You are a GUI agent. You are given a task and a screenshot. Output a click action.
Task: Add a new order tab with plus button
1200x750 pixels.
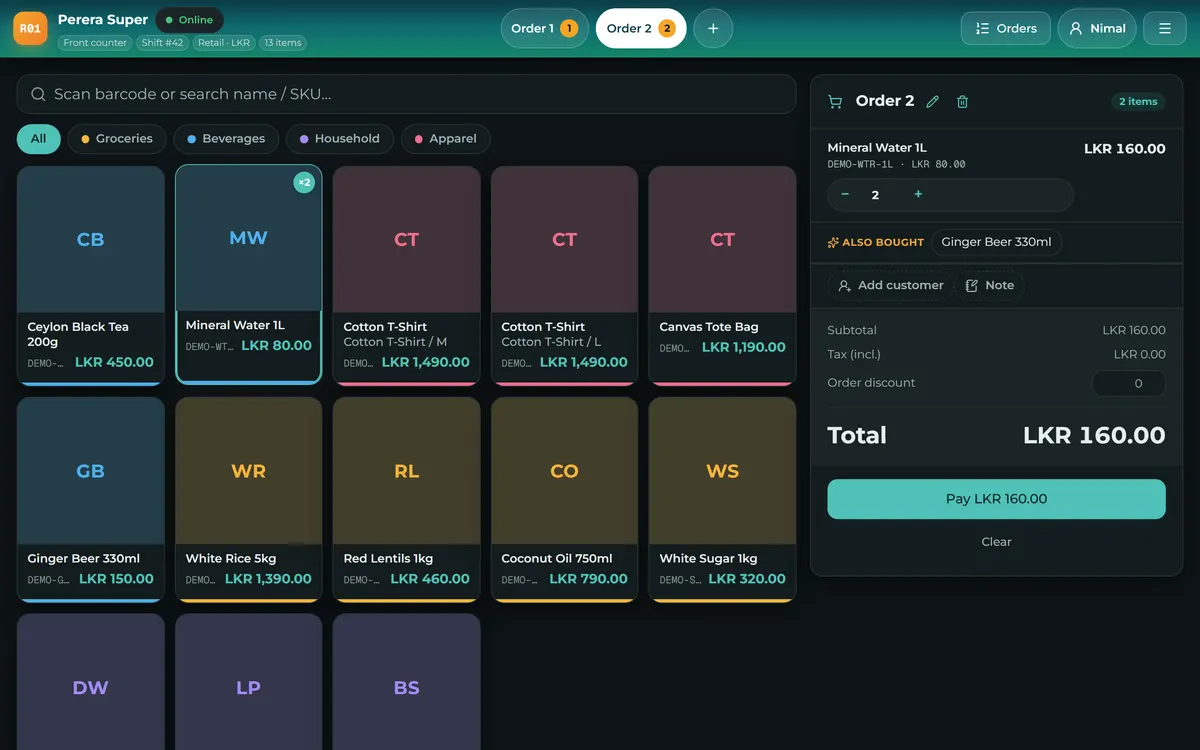tap(713, 28)
